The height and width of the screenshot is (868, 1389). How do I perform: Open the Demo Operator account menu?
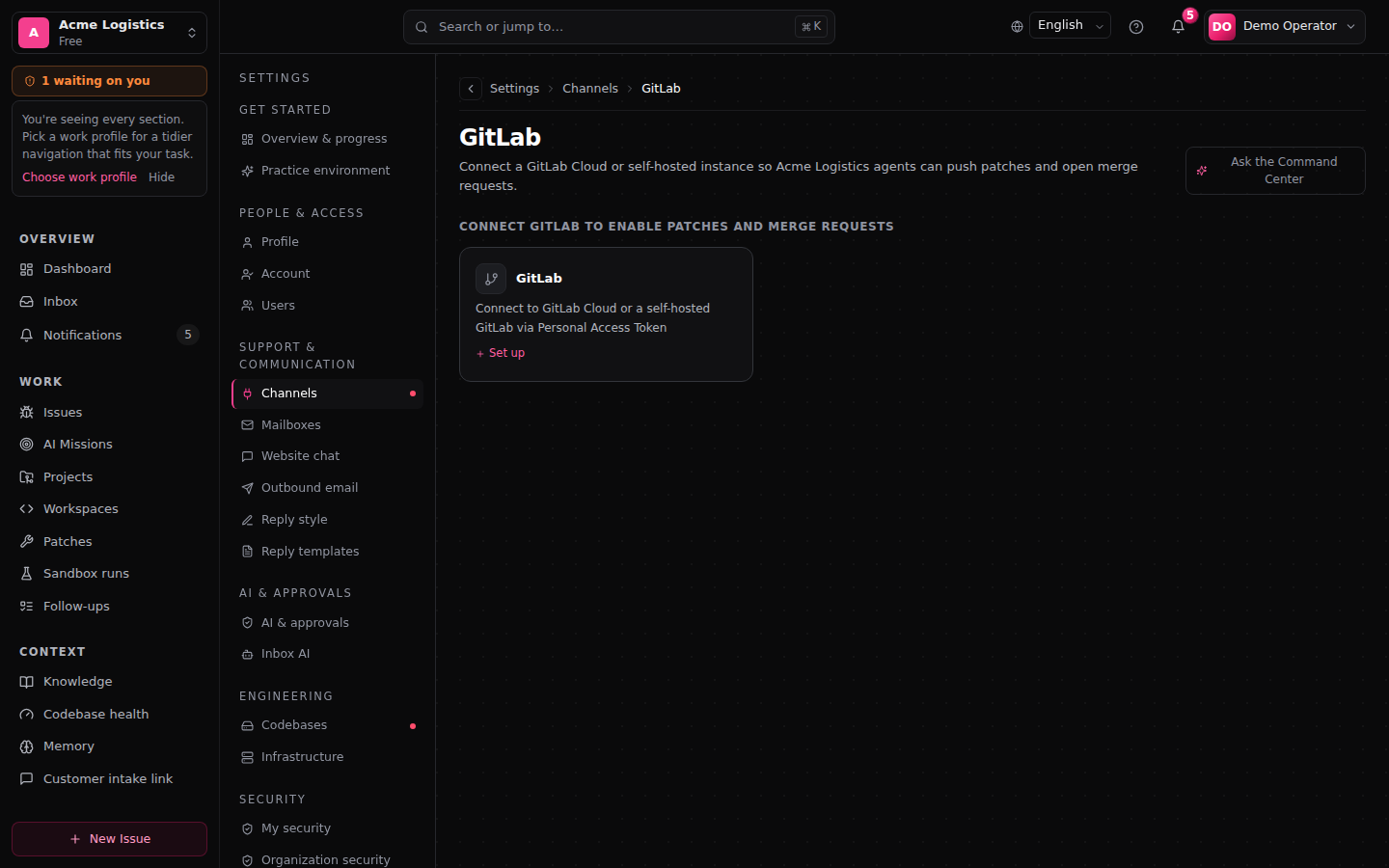1285,27
